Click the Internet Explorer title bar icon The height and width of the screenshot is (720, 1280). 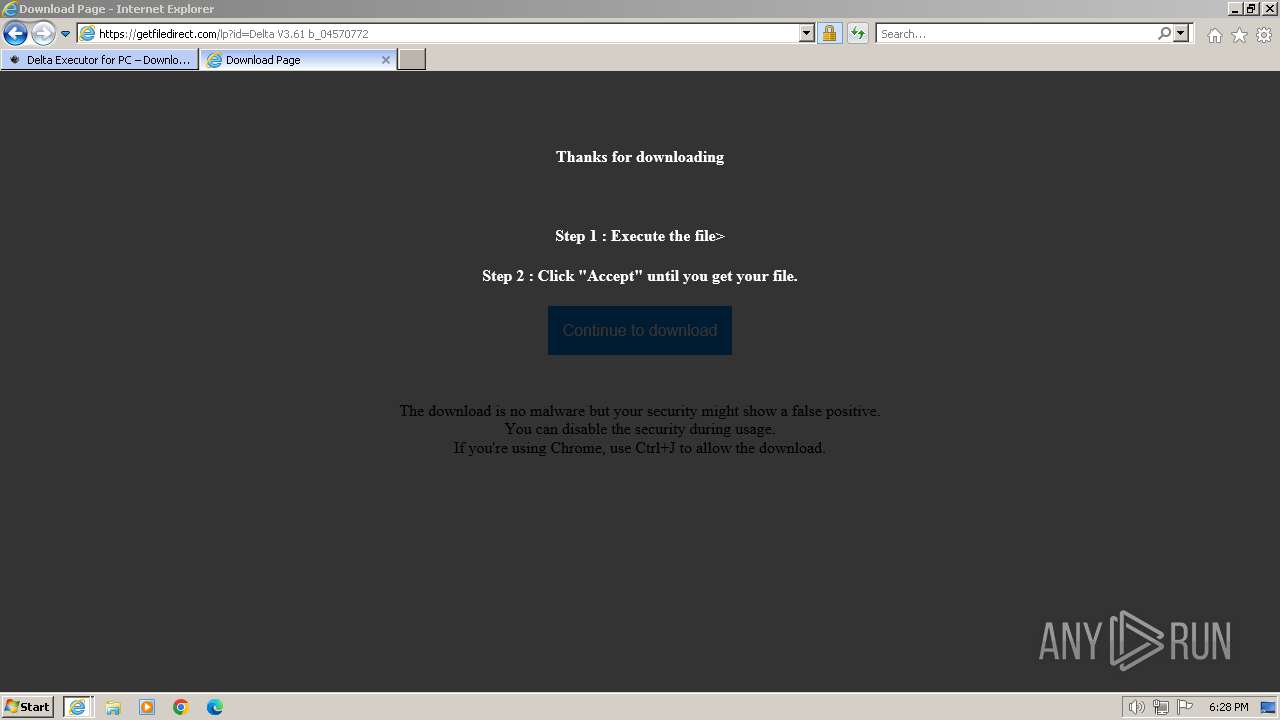pos(10,9)
